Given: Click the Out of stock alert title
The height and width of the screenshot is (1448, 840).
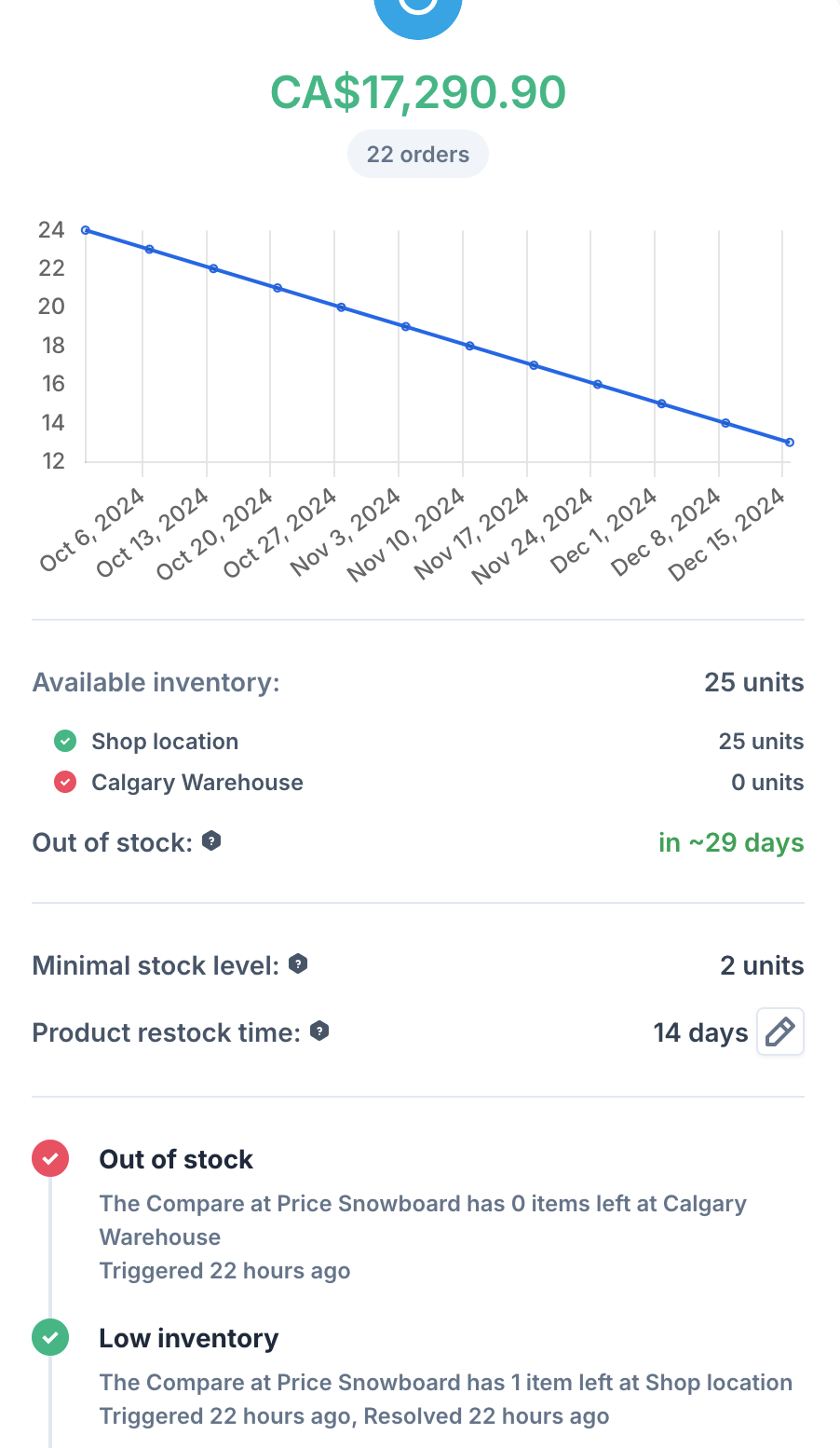Looking at the screenshot, I should [x=176, y=1159].
